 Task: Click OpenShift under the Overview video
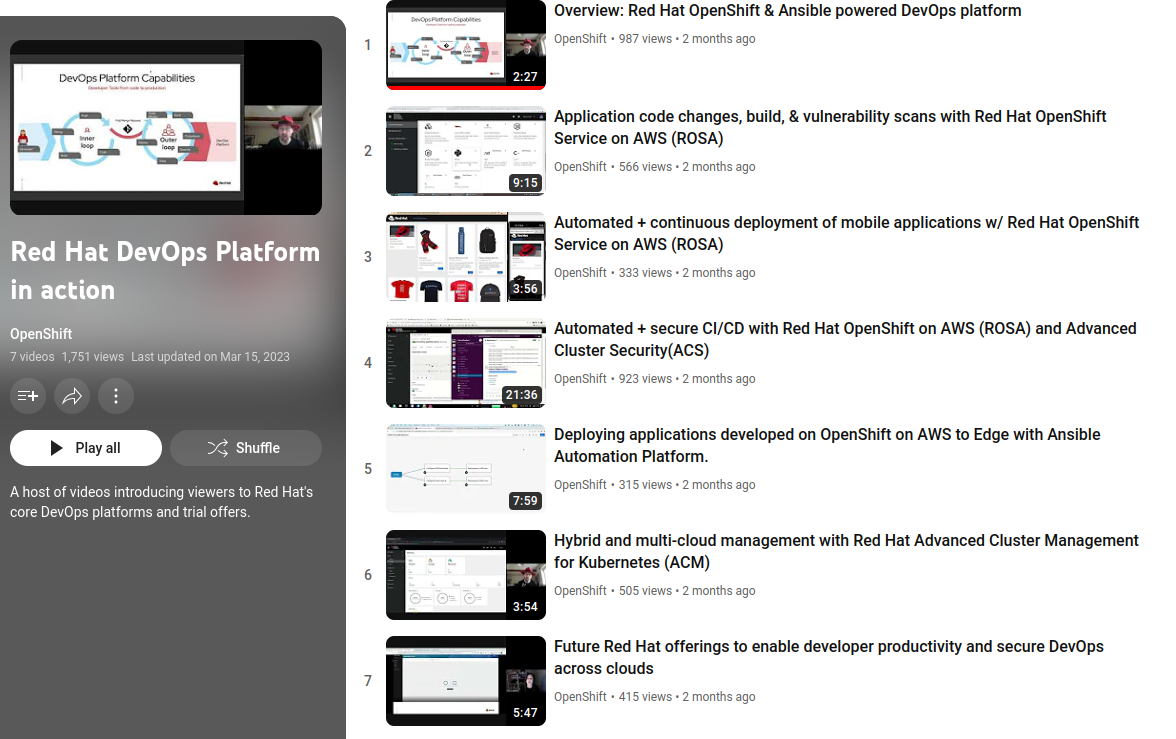(x=580, y=38)
